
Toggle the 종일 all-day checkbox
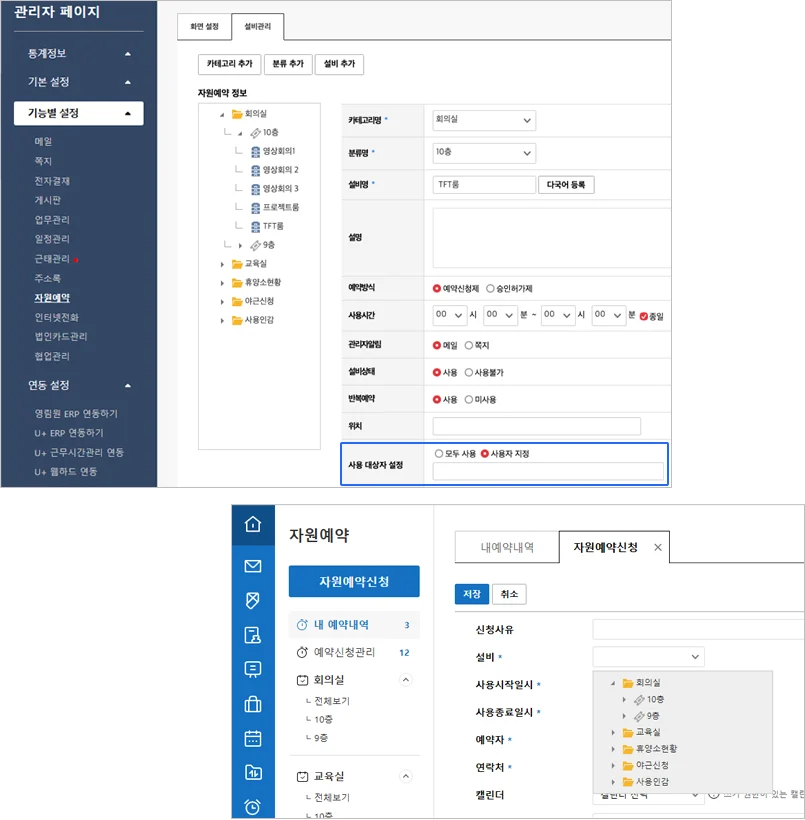pyautogui.click(x=644, y=315)
